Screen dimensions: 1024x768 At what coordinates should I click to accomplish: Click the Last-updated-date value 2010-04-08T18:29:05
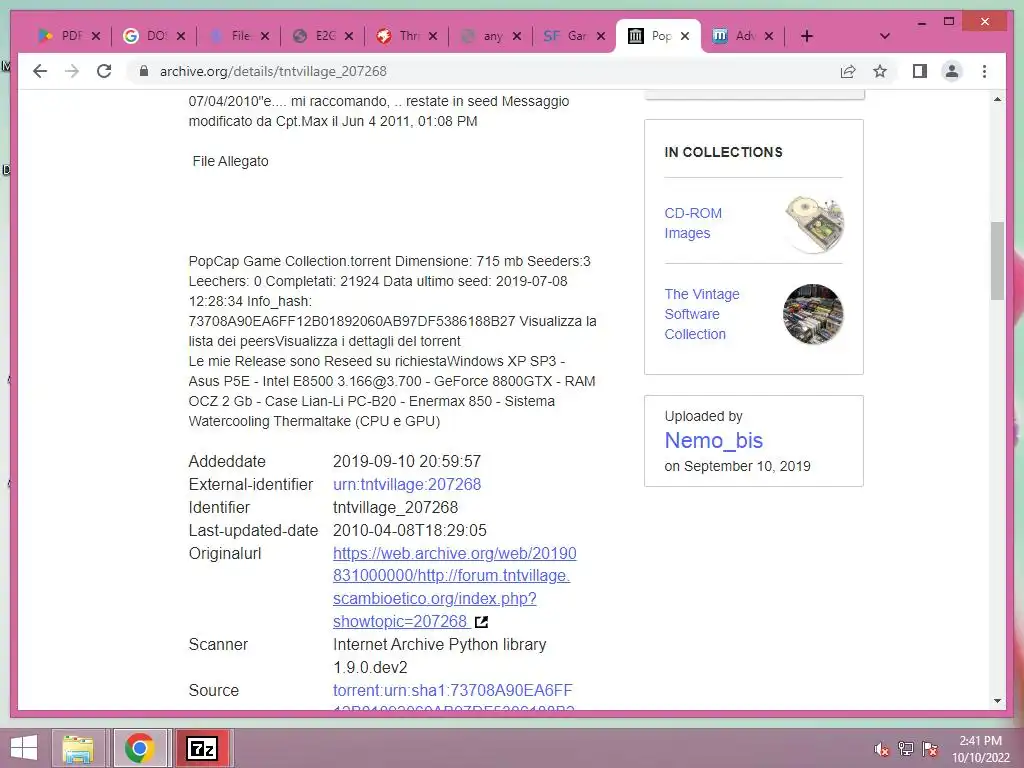click(x=409, y=530)
